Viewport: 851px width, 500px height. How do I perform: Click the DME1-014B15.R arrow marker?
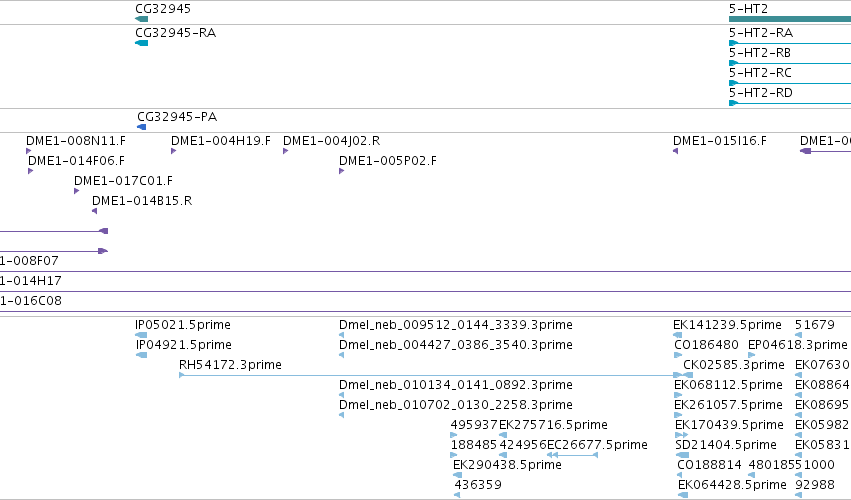pos(94,211)
